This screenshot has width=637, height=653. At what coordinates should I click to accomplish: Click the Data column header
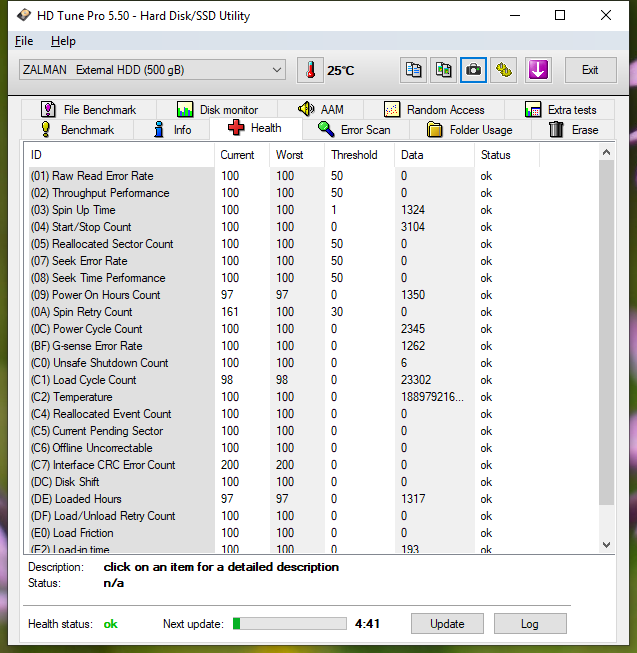click(435, 155)
